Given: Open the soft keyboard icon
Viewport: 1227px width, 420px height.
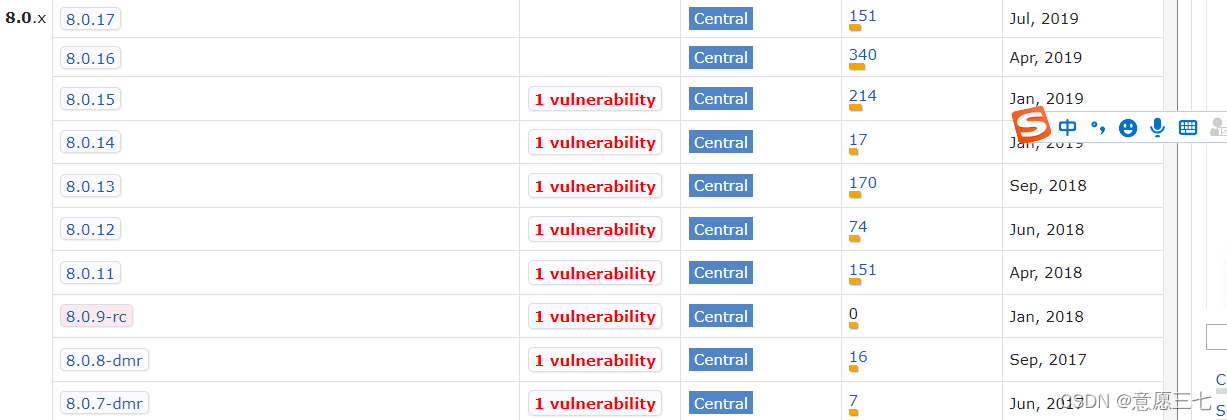Looking at the screenshot, I should 1188,127.
